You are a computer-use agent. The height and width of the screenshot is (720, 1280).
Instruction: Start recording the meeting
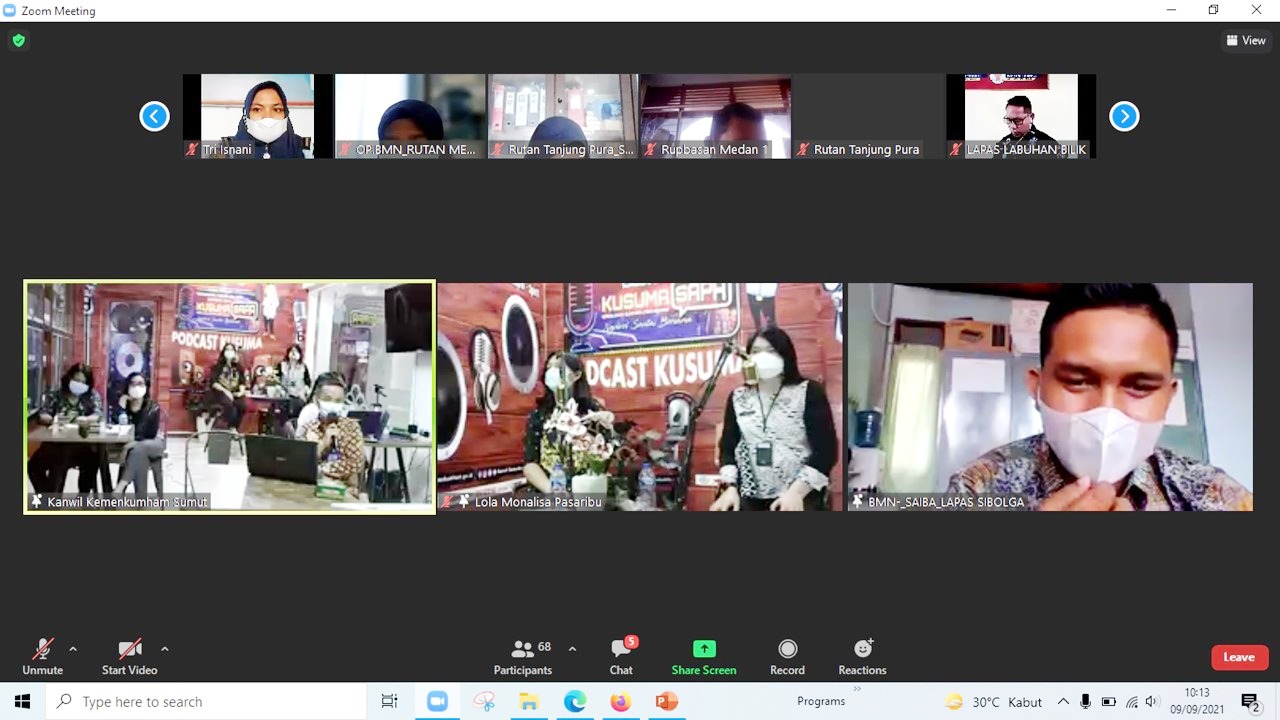click(x=787, y=656)
